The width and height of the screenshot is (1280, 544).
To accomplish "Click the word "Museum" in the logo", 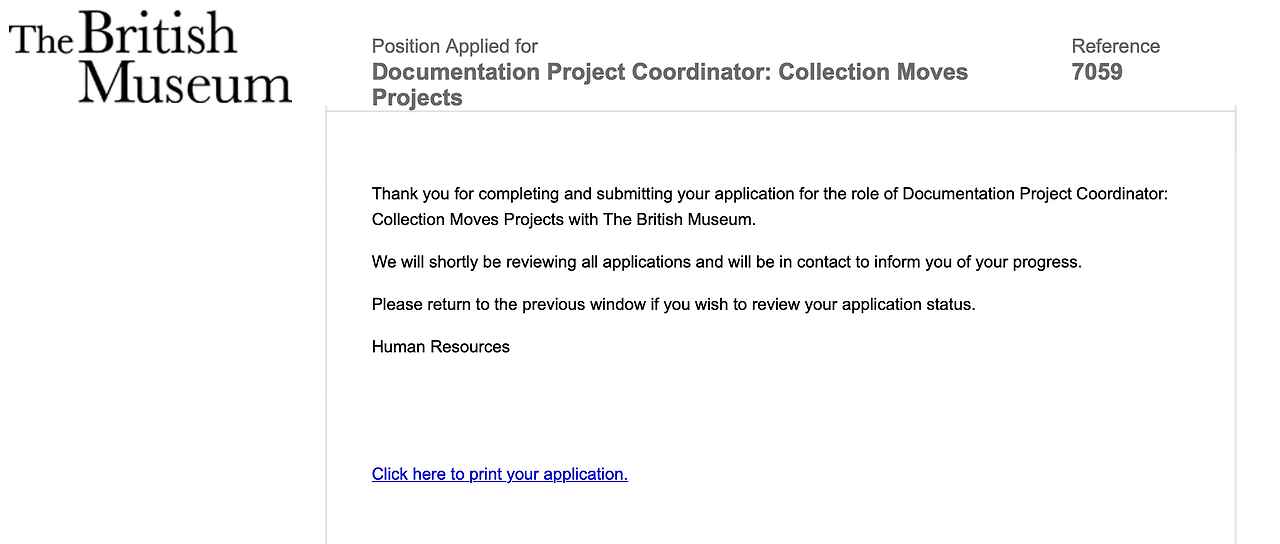I will click(186, 83).
